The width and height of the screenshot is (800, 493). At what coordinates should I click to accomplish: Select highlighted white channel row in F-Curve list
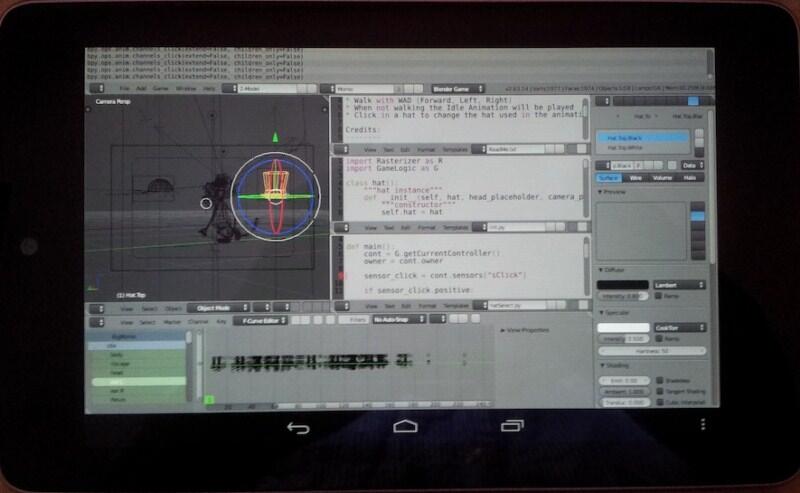[x=138, y=382]
